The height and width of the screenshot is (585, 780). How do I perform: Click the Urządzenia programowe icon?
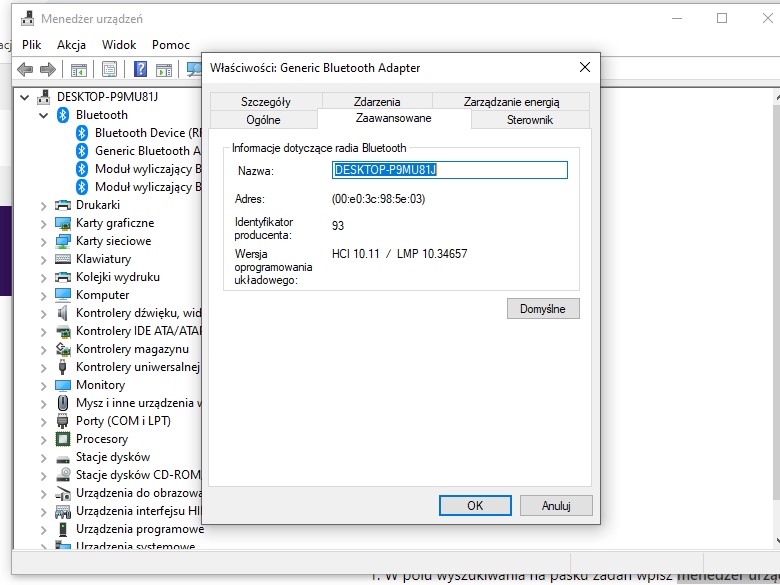pos(63,529)
